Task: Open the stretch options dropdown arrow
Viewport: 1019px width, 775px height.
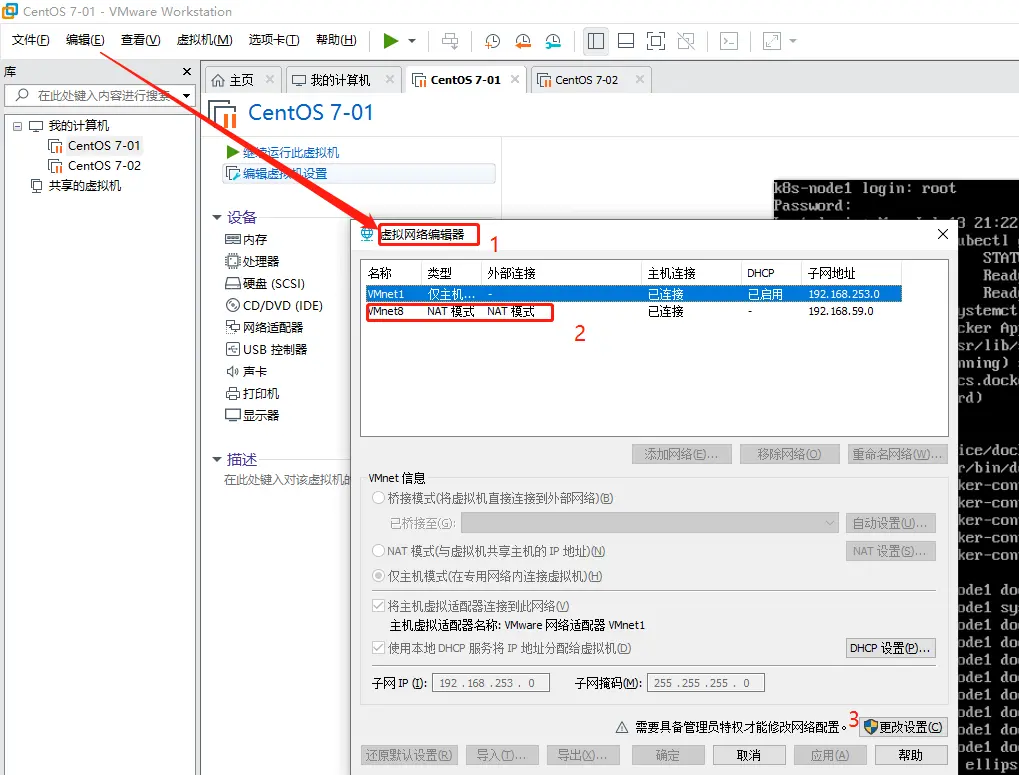Action: click(x=793, y=41)
